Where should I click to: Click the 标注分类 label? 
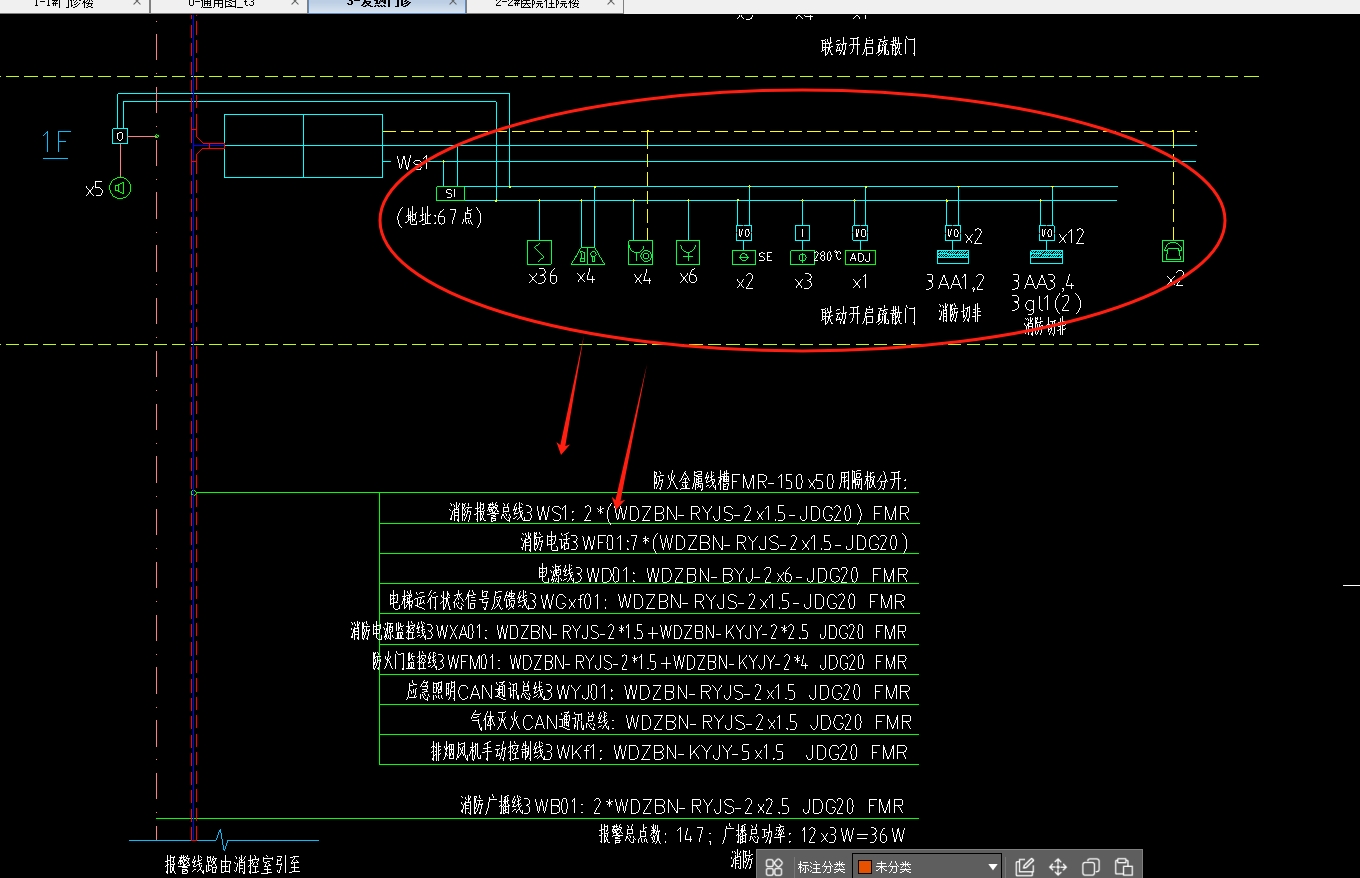[x=821, y=867]
